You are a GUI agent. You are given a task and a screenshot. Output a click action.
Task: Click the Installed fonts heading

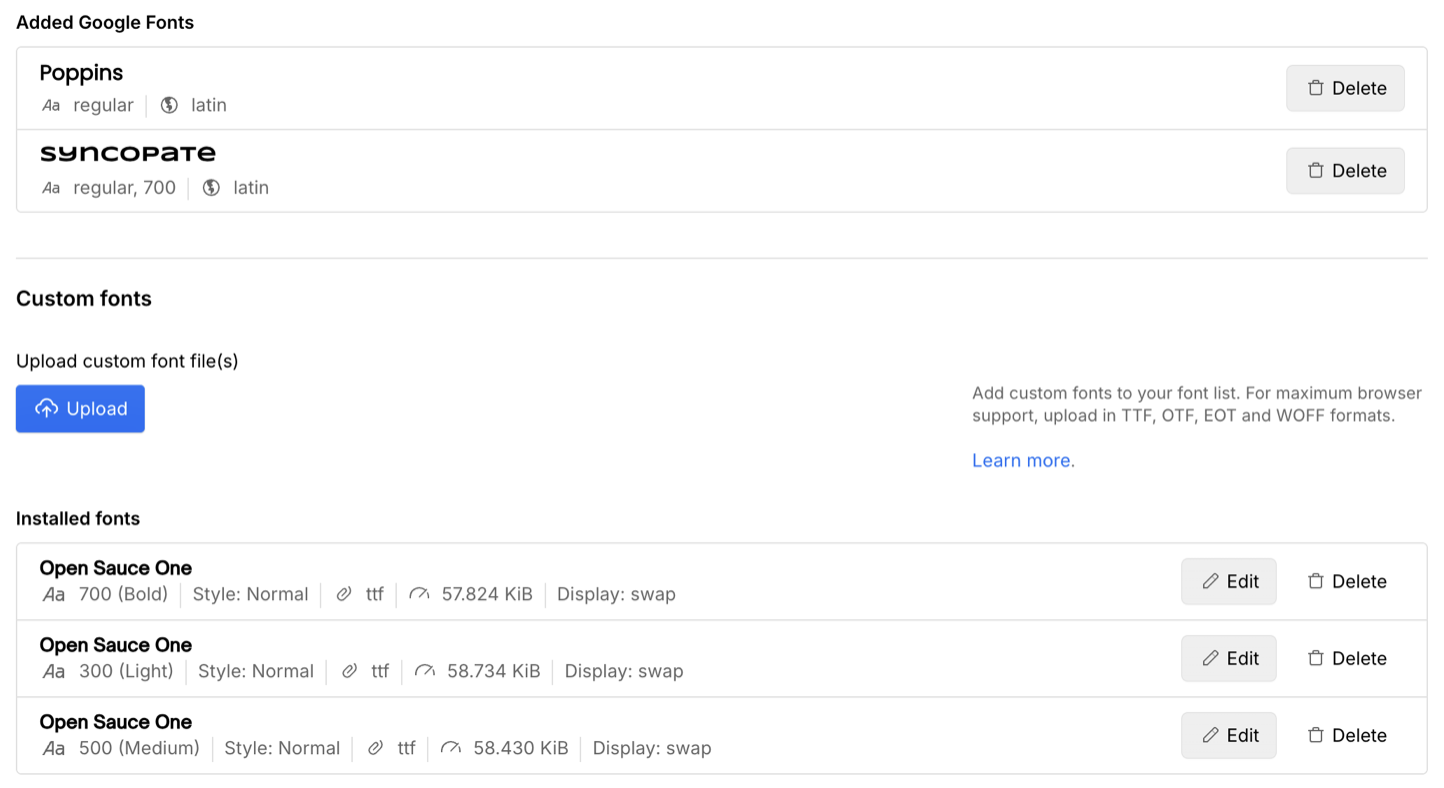[78, 519]
